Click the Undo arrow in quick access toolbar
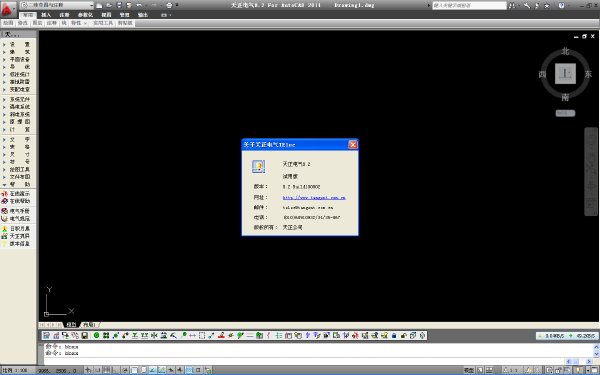 pyautogui.click(x=139, y=5)
